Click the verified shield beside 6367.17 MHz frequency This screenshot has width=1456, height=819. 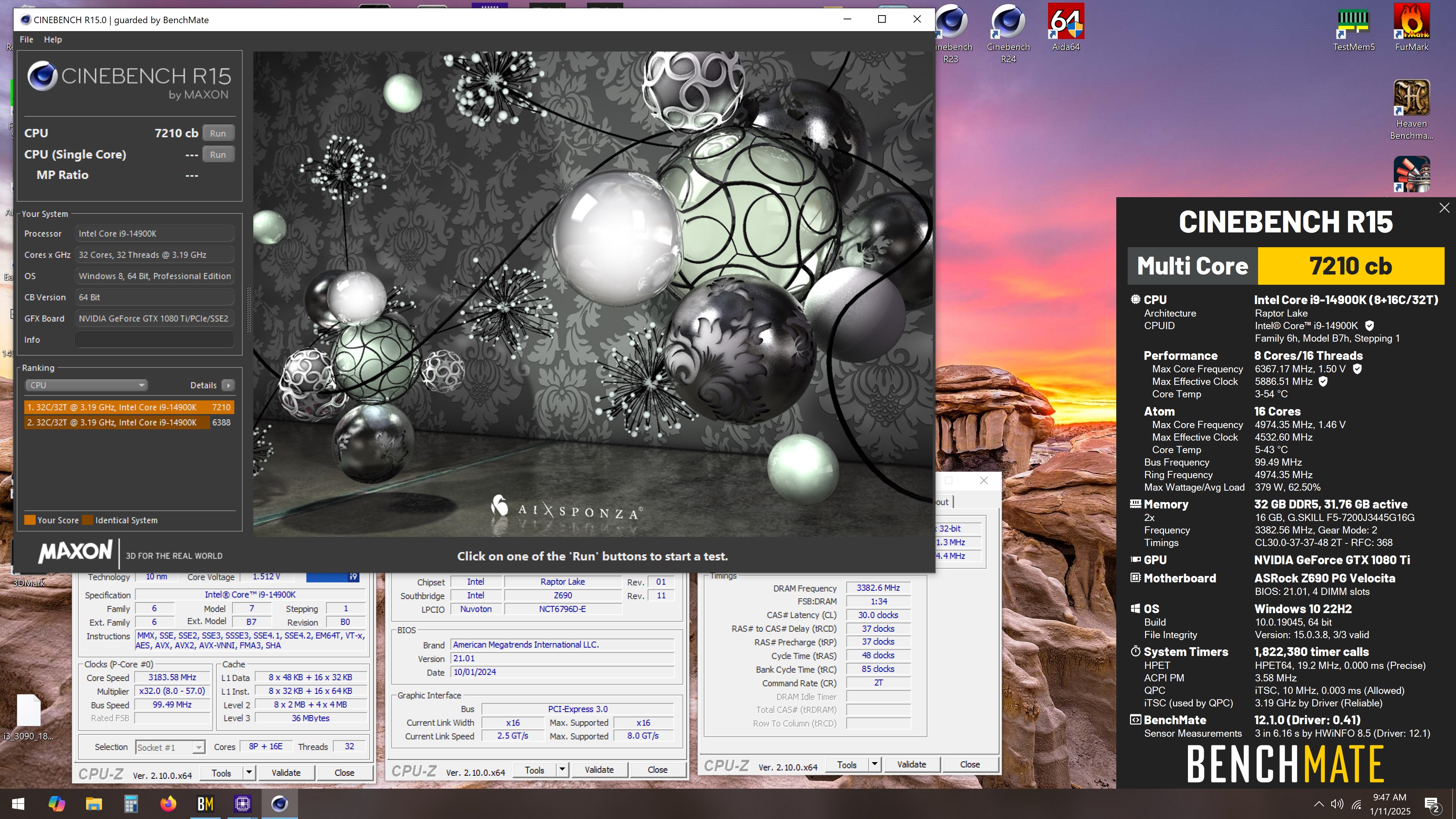1357,369
